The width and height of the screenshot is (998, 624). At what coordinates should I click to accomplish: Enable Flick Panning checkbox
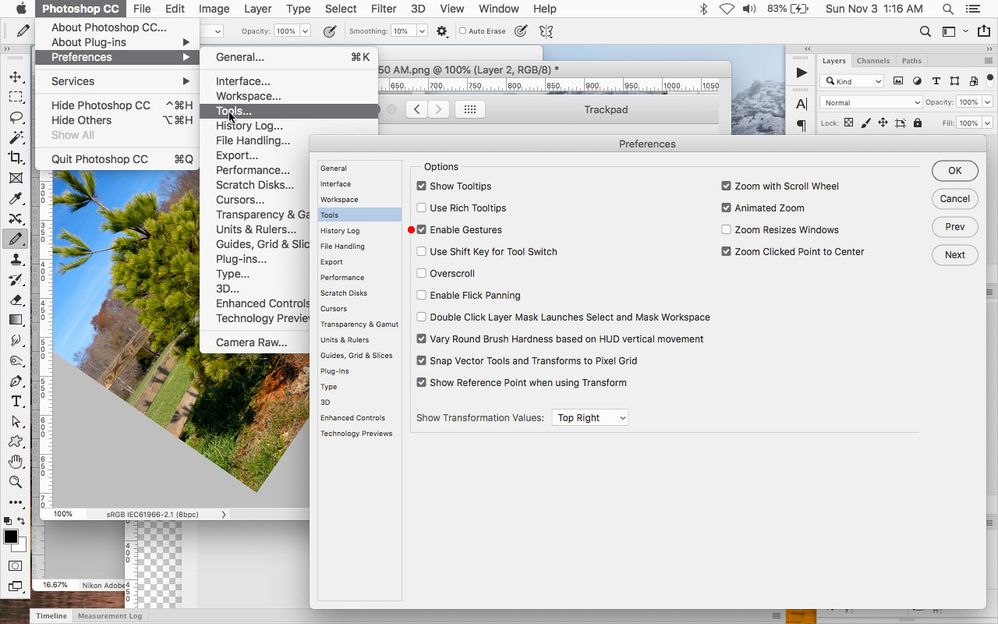[421, 295]
